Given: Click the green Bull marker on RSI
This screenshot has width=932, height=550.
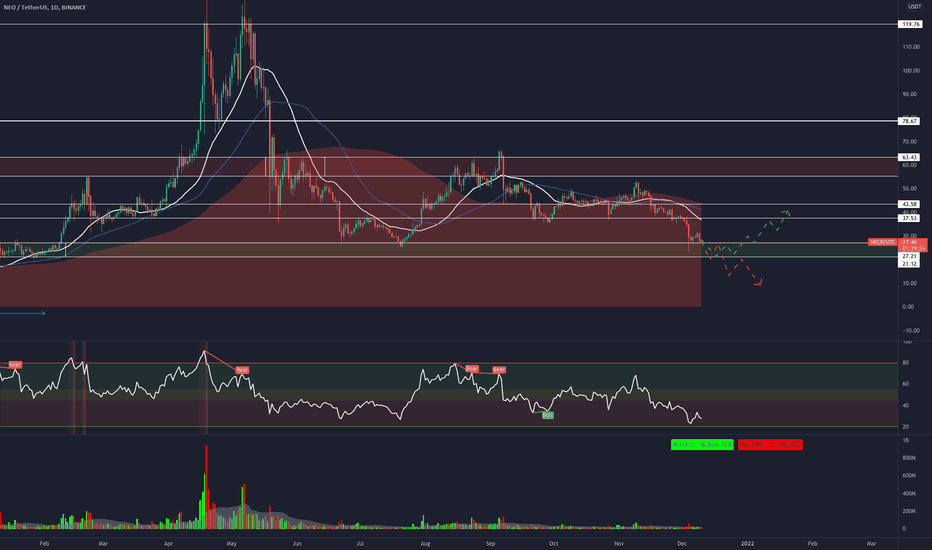Looking at the screenshot, I should [547, 414].
